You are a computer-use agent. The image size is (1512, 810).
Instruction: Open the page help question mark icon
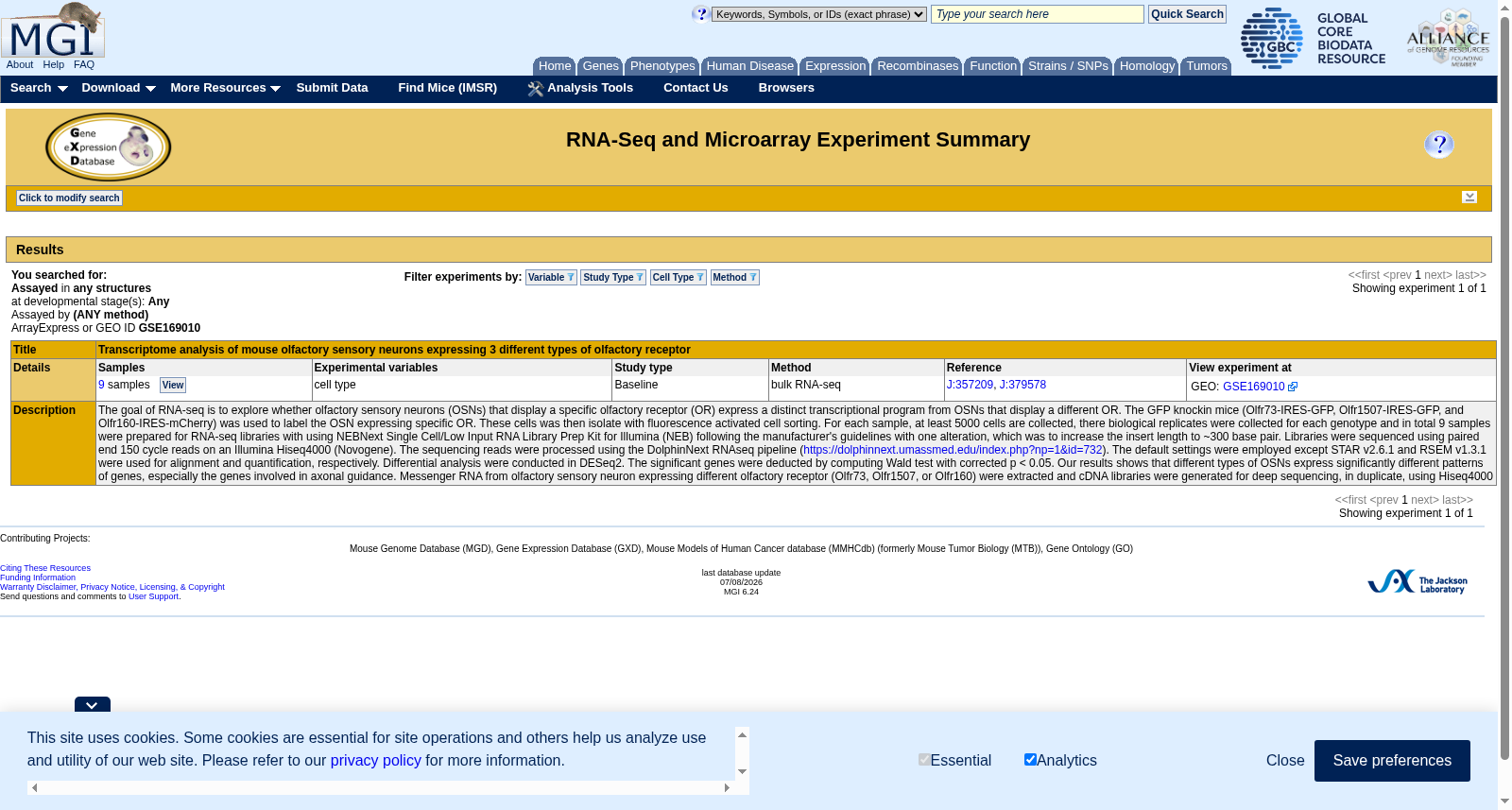(1439, 145)
